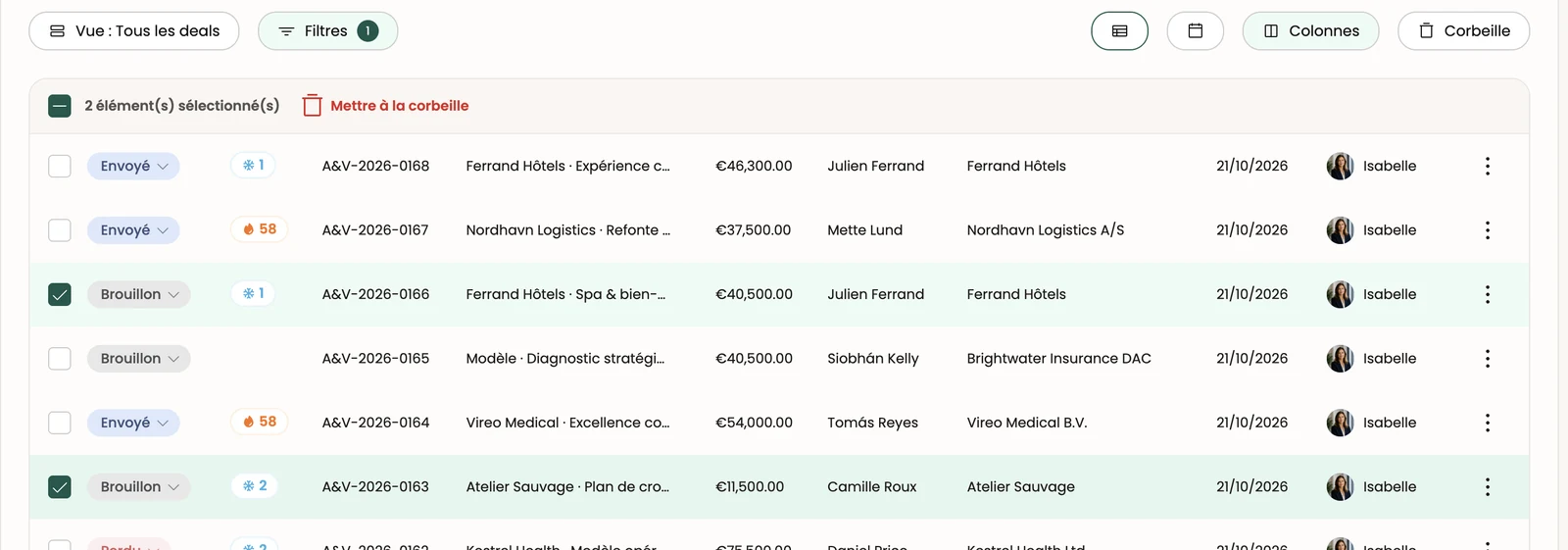
Task: Open the Filtres panel
Action: (x=327, y=31)
